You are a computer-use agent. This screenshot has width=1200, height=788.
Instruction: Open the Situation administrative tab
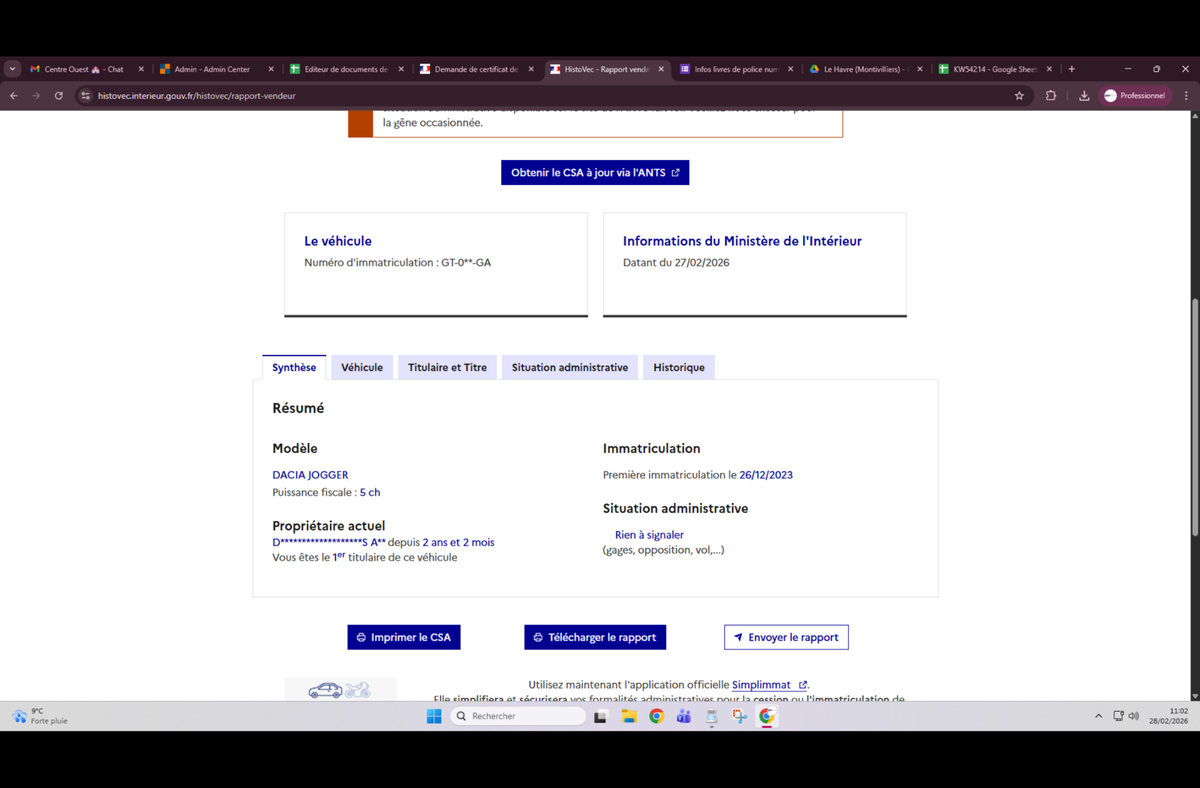tap(570, 368)
